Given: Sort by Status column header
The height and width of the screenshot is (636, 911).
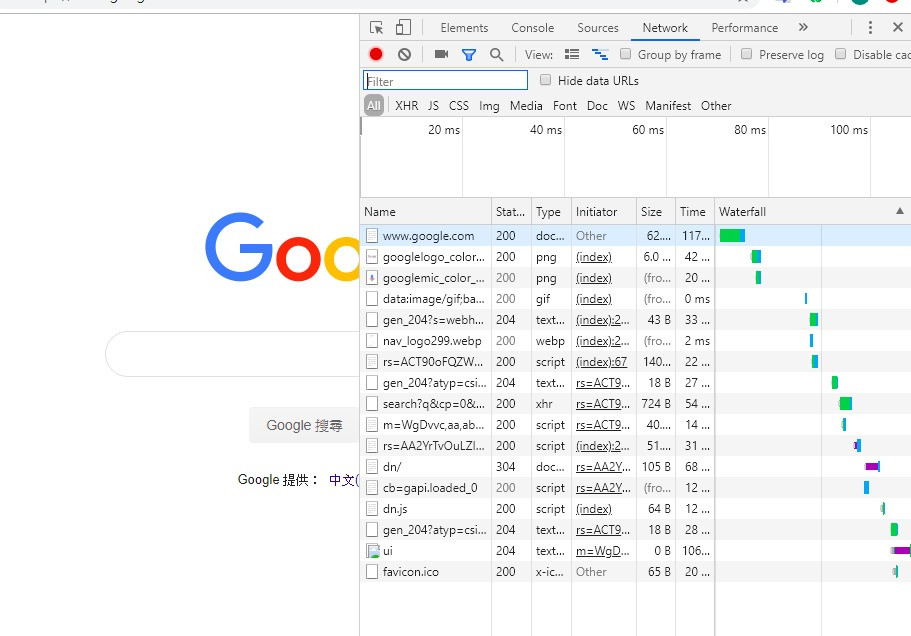Looking at the screenshot, I should [x=511, y=211].
